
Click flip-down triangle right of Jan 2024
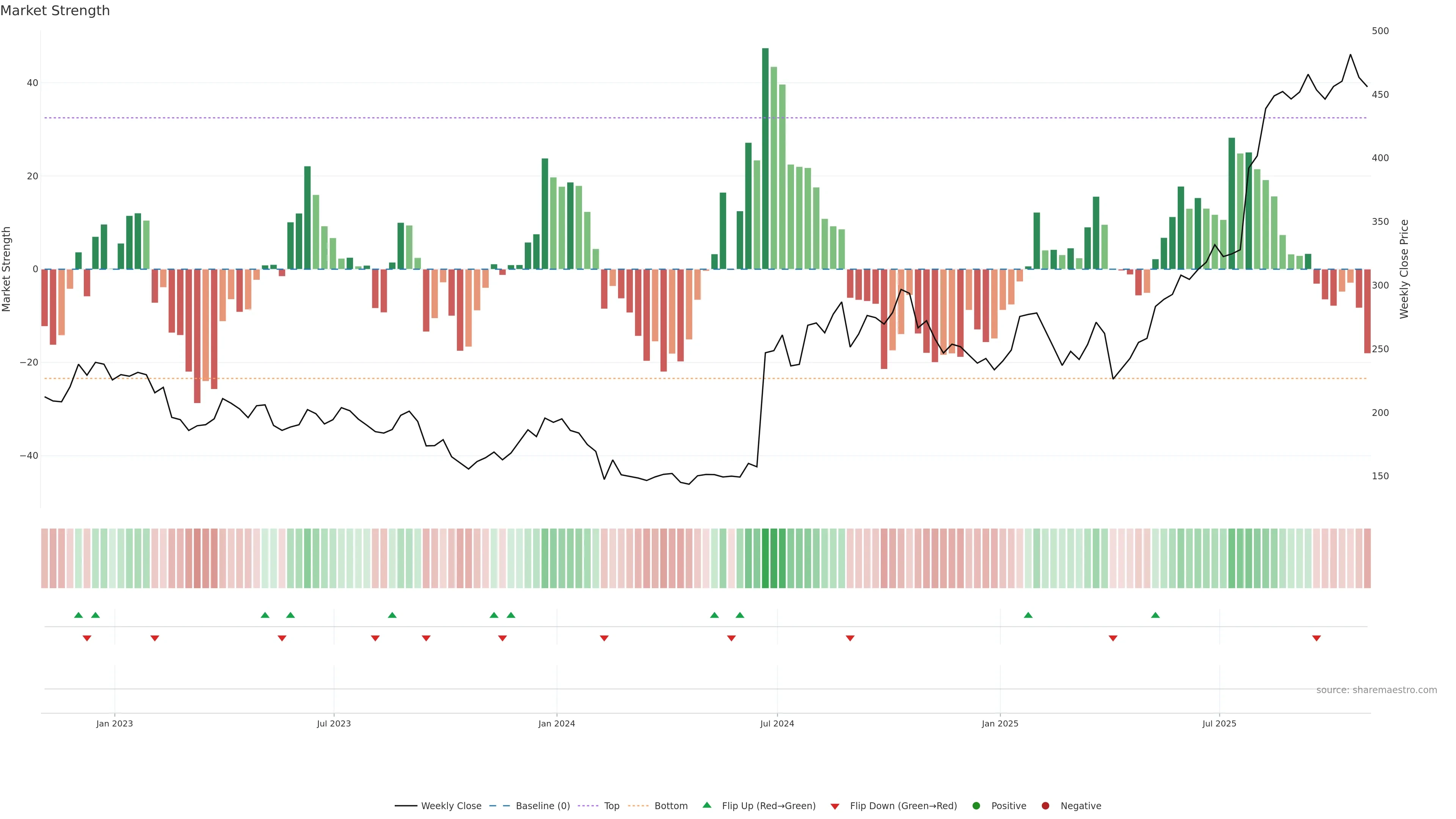pos(604,638)
